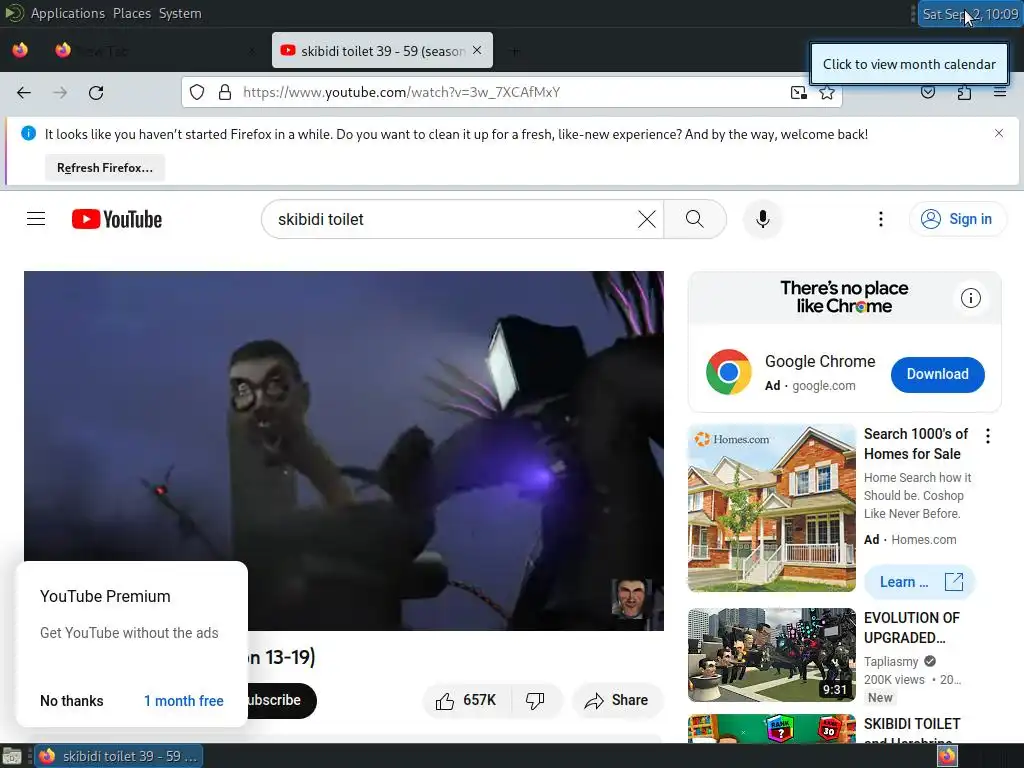Open the tracking protection shield icon
The width and height of the screenshot is (1024, 768).
click(x=197, y=92)
